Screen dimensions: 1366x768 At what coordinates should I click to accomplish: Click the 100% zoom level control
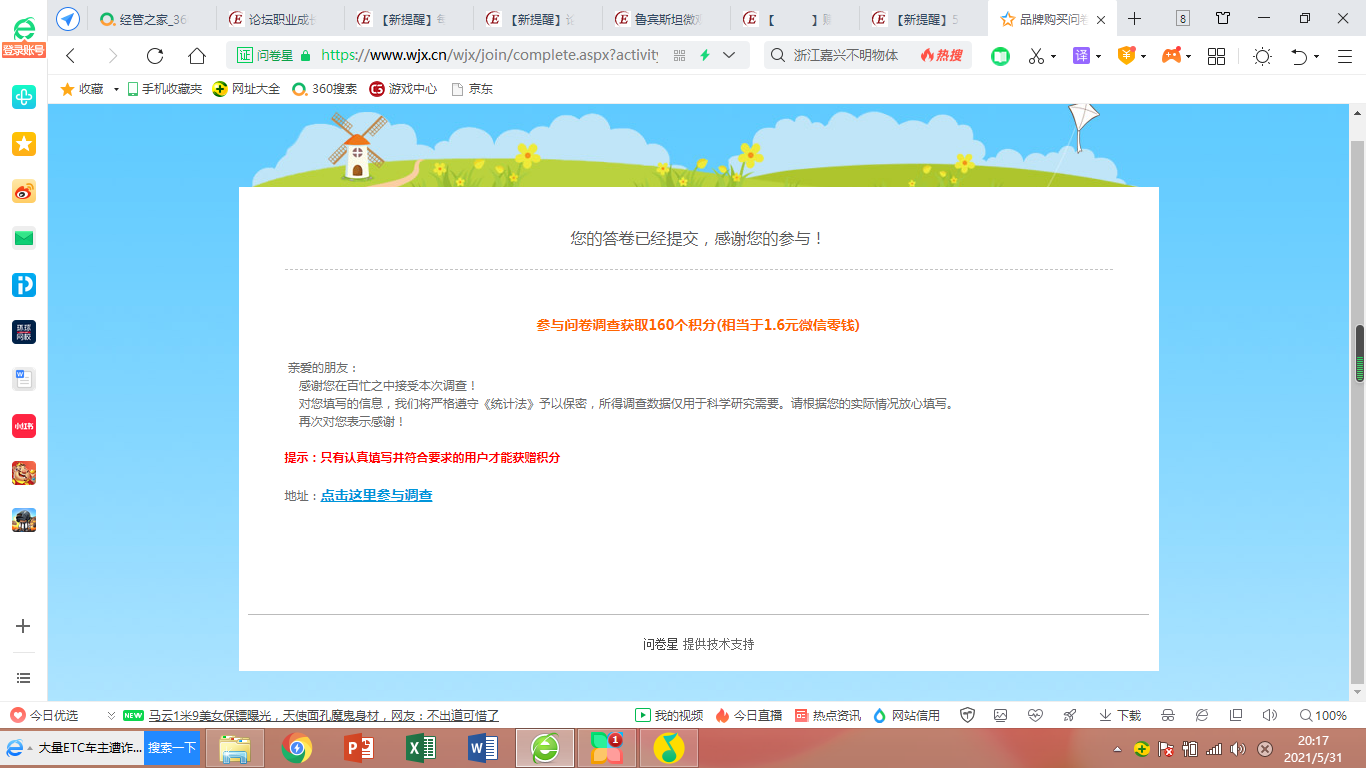coord(1323,715)
